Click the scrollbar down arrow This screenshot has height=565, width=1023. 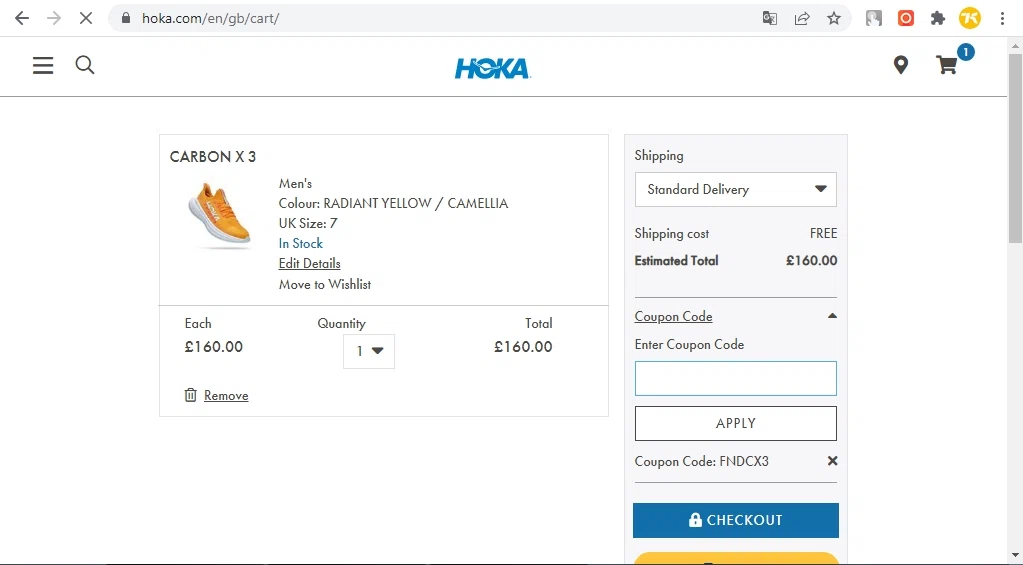(x=1015, y=556)
